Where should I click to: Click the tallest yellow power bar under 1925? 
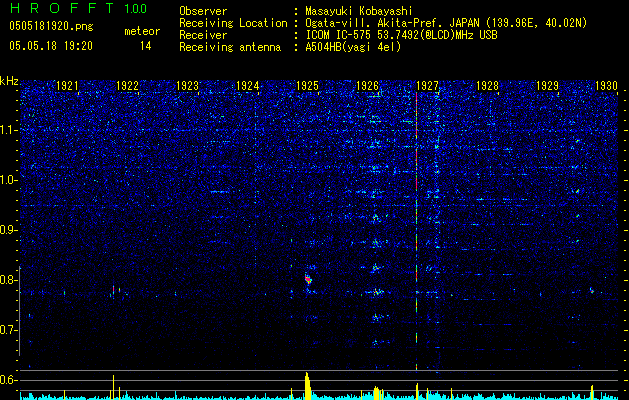pyautogui.click(x=307, y=386)
